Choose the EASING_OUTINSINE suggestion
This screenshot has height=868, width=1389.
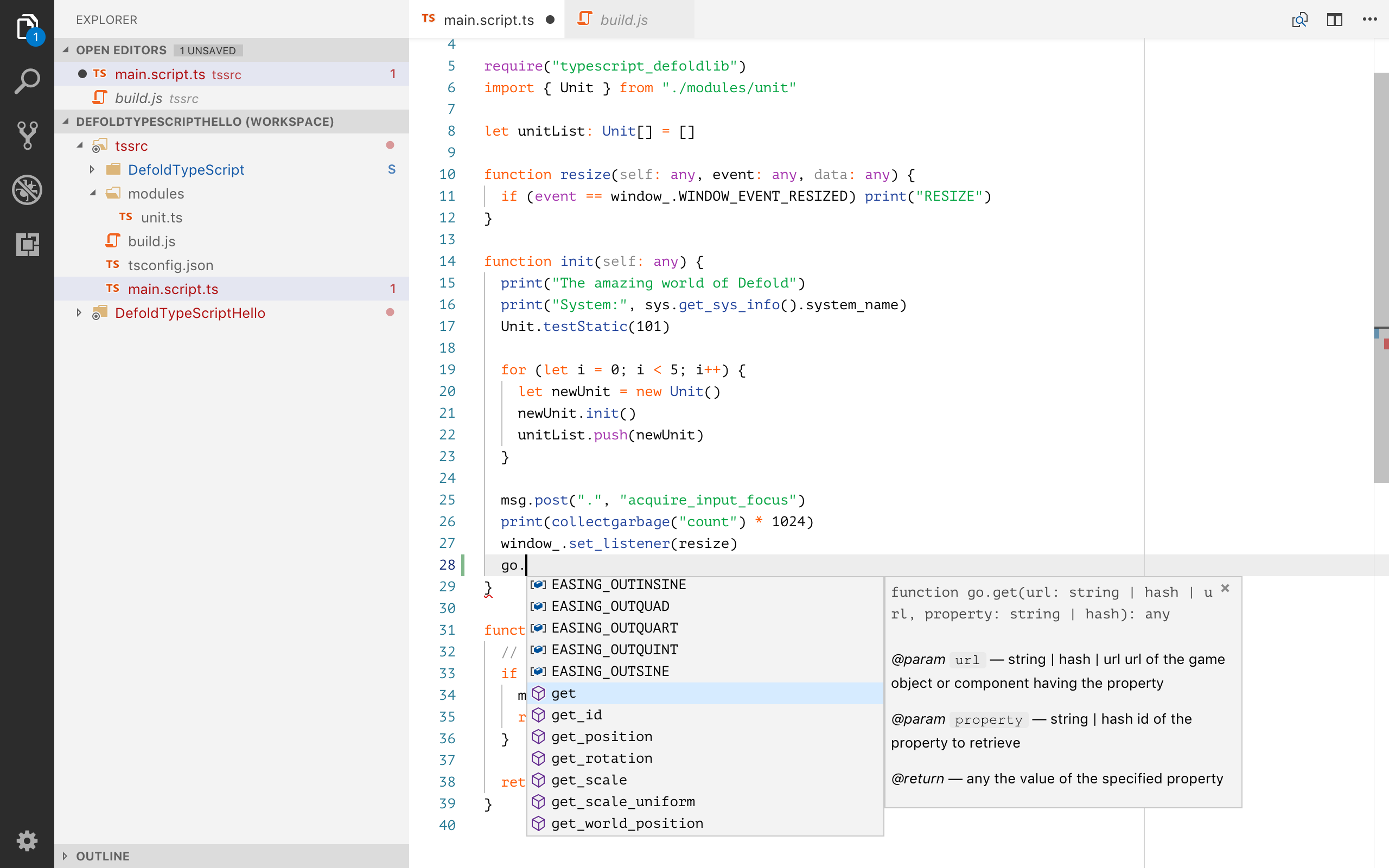click(705, 584)
